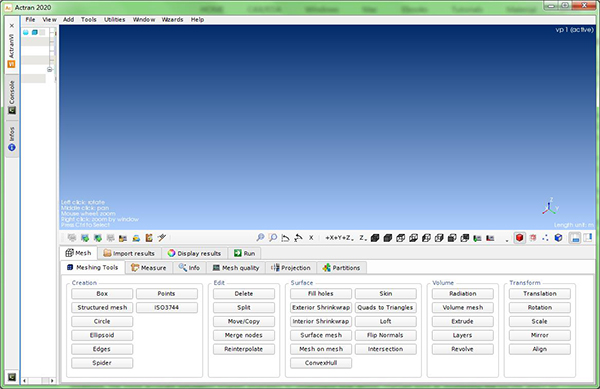Click the Box creation button

(102, 294)
